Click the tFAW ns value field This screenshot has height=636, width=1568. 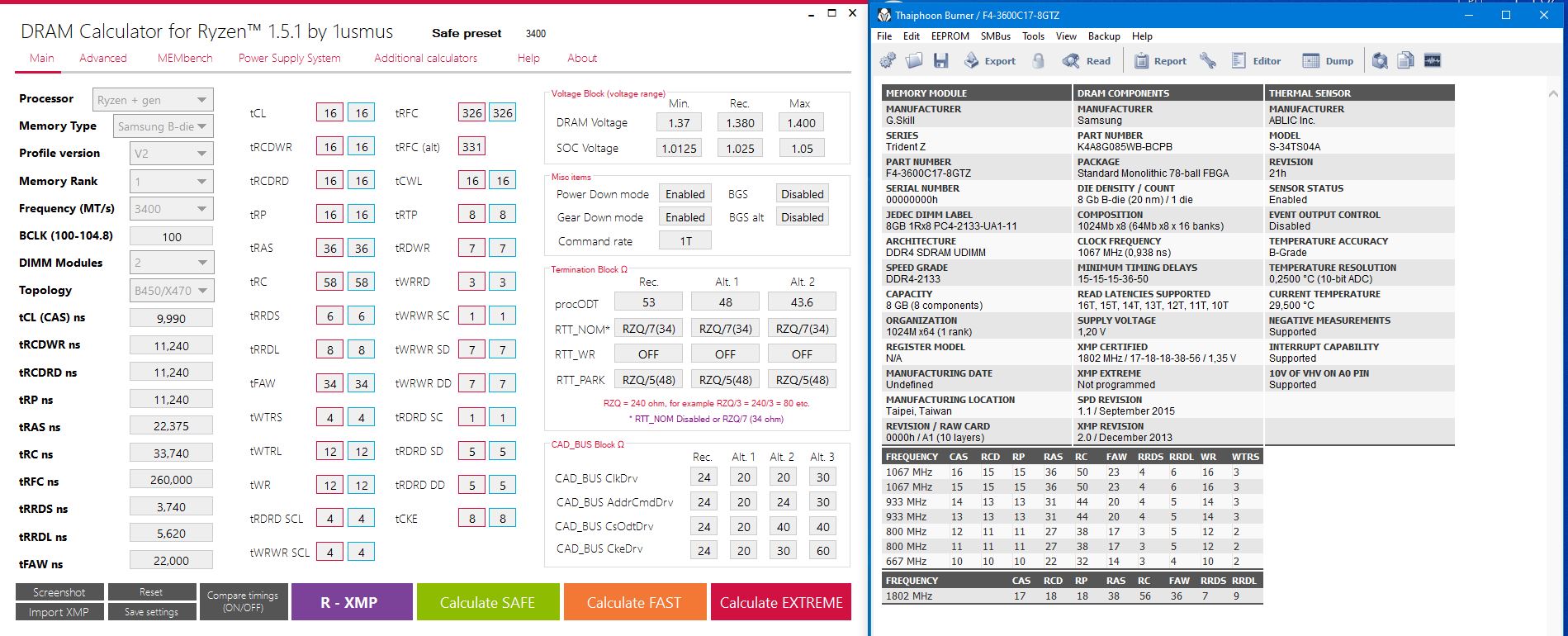coord(171,561)
